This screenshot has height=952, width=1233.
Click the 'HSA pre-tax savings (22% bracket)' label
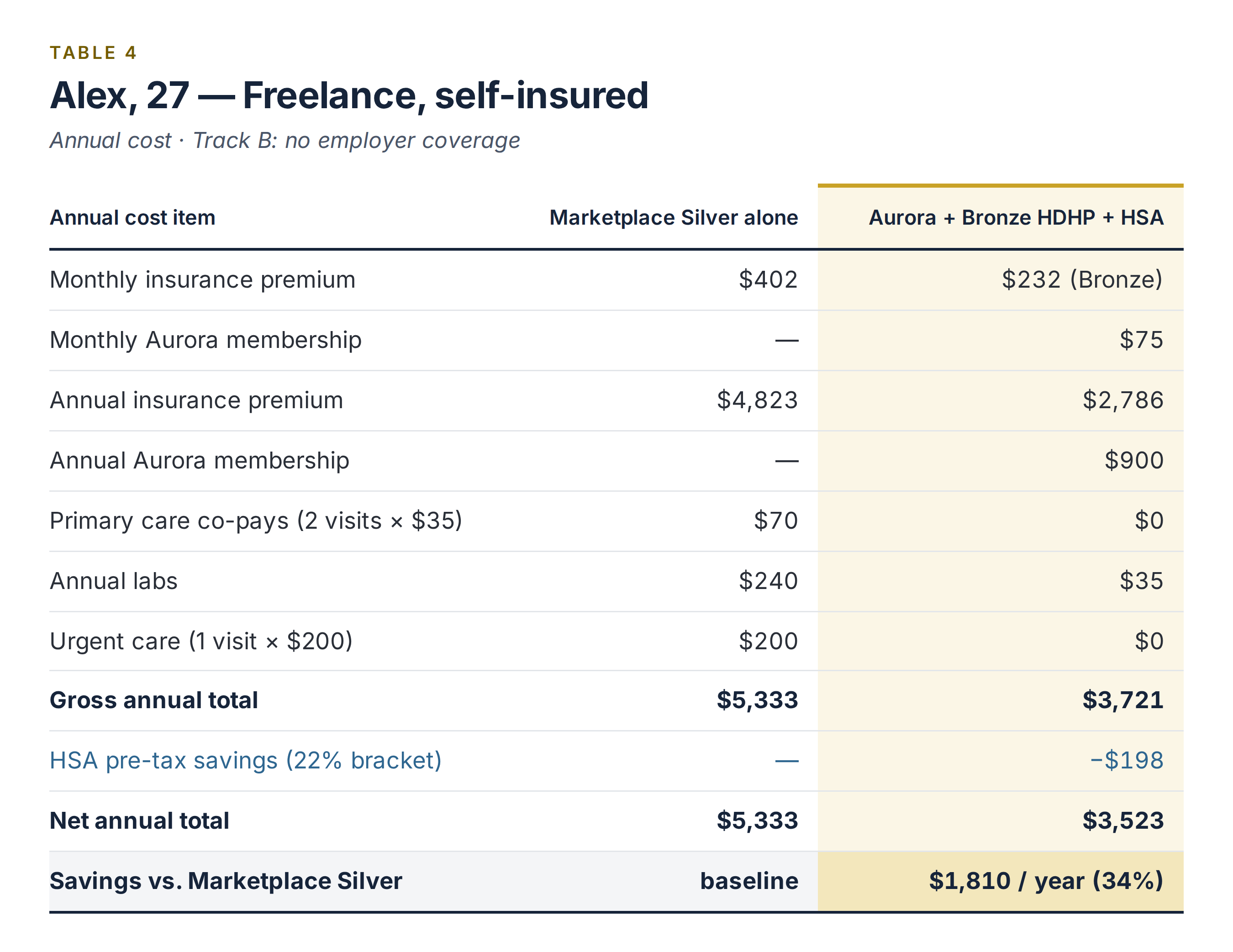tap(246, 761)
